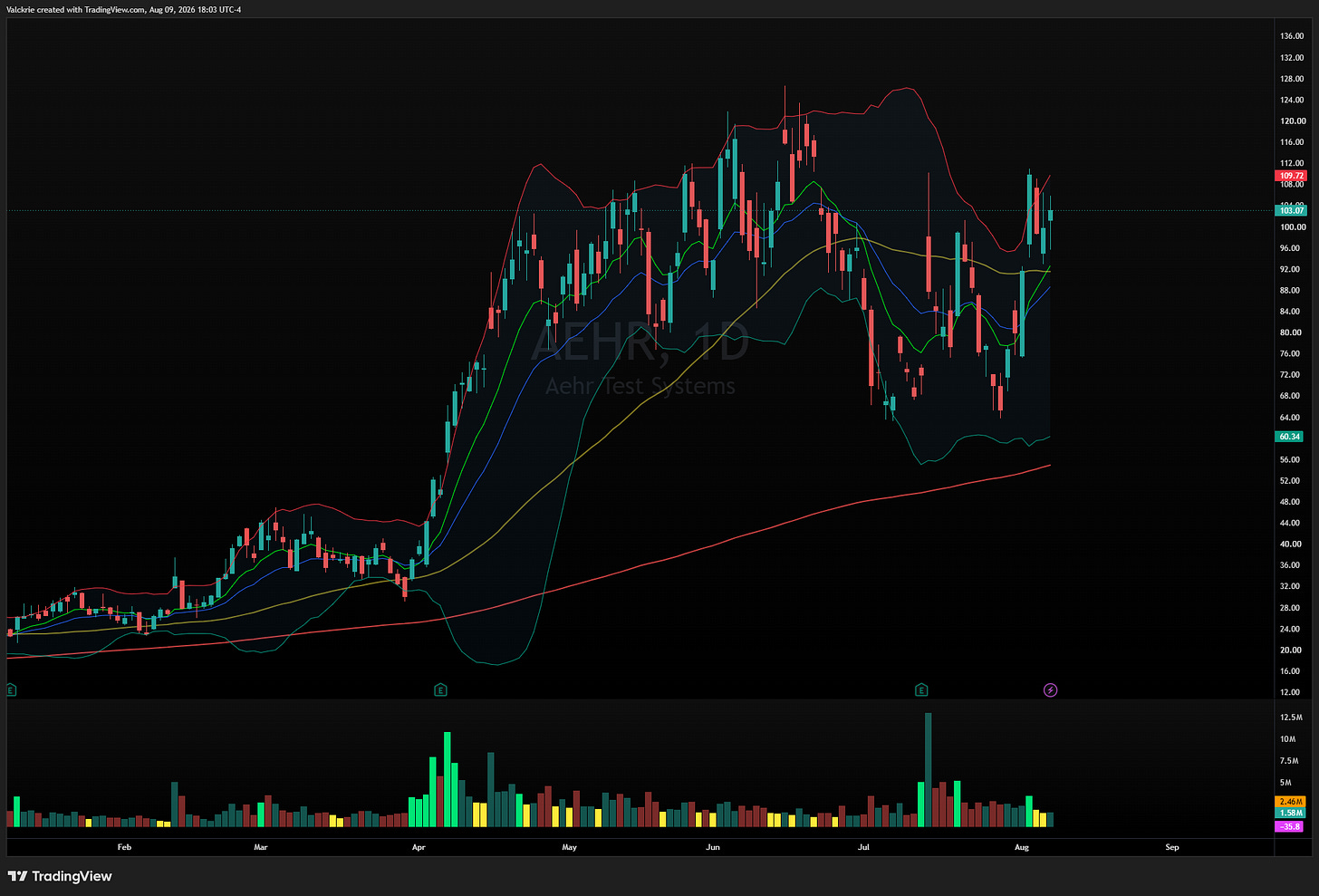Click the Mar label on the time axis

(x=261, y=847)
